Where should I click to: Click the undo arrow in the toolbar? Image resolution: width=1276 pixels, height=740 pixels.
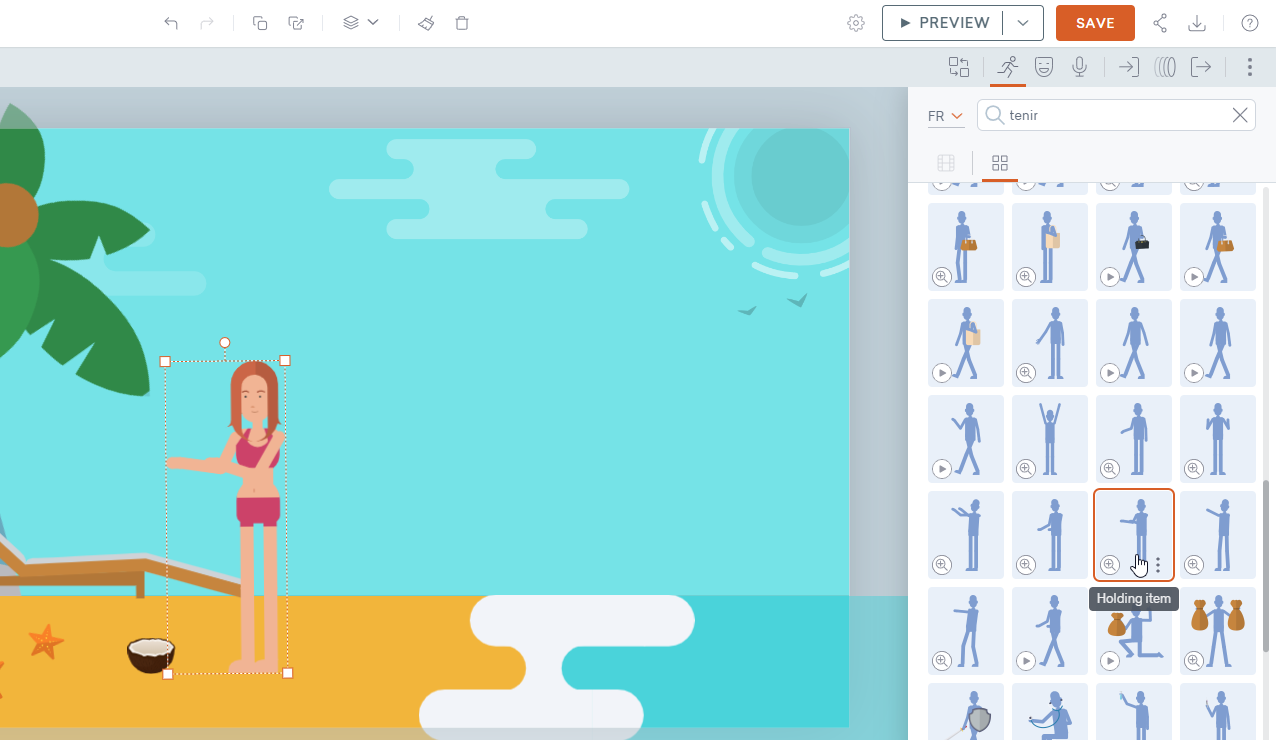click(x=171, y=23)
